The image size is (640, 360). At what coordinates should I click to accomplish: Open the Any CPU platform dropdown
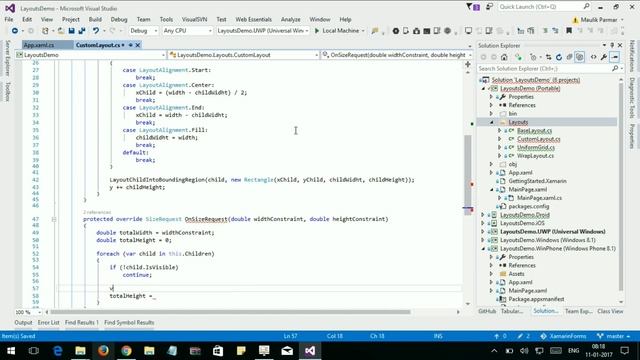(187, 31)
